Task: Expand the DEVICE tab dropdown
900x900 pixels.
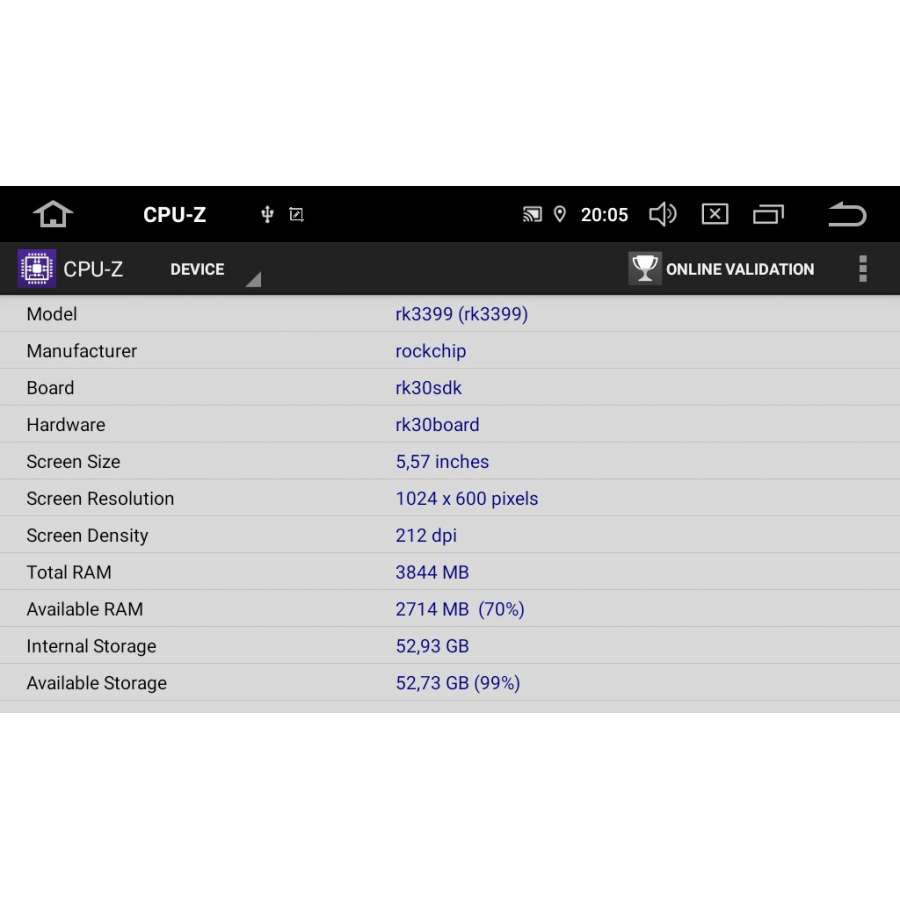Action: [x=215, y=269]
